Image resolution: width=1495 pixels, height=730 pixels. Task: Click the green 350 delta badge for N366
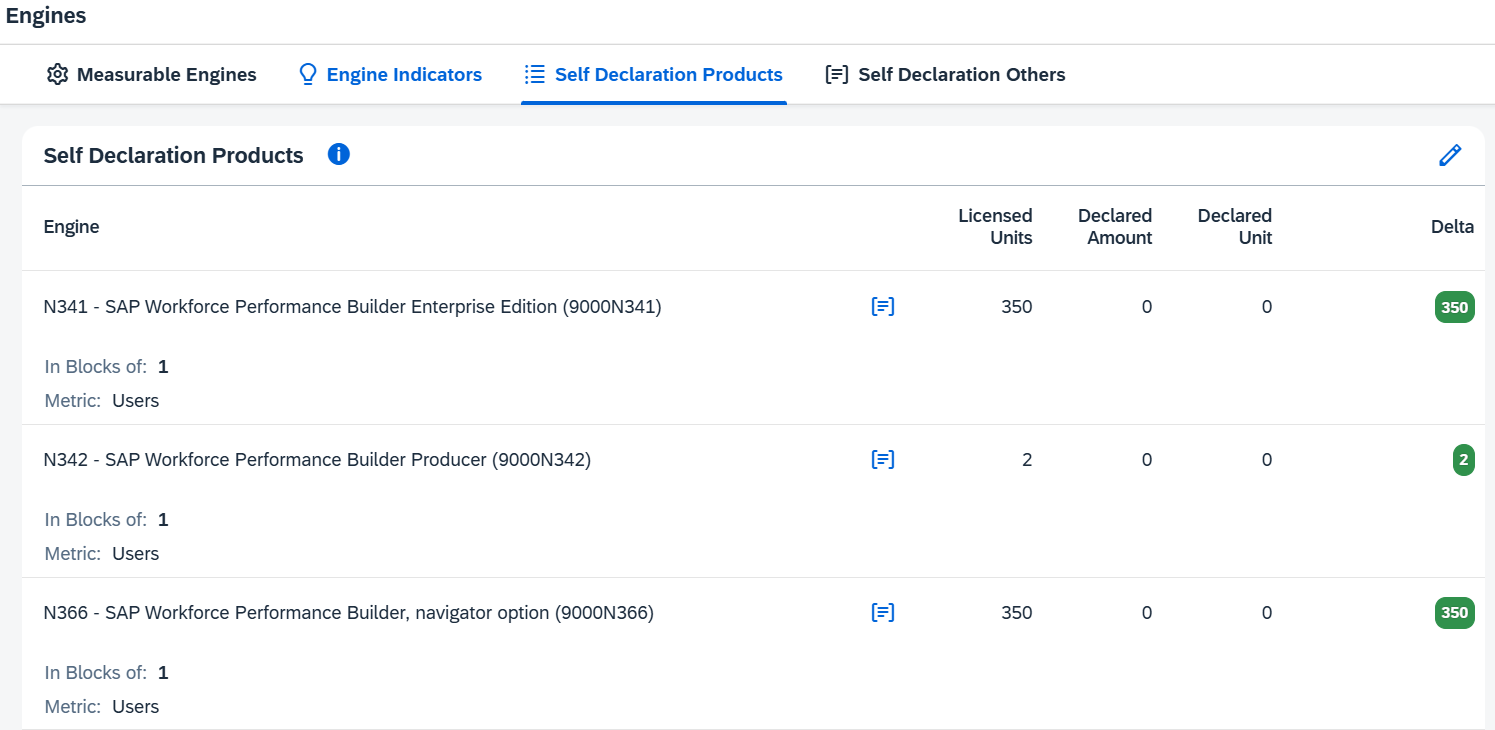[1454, 613]
